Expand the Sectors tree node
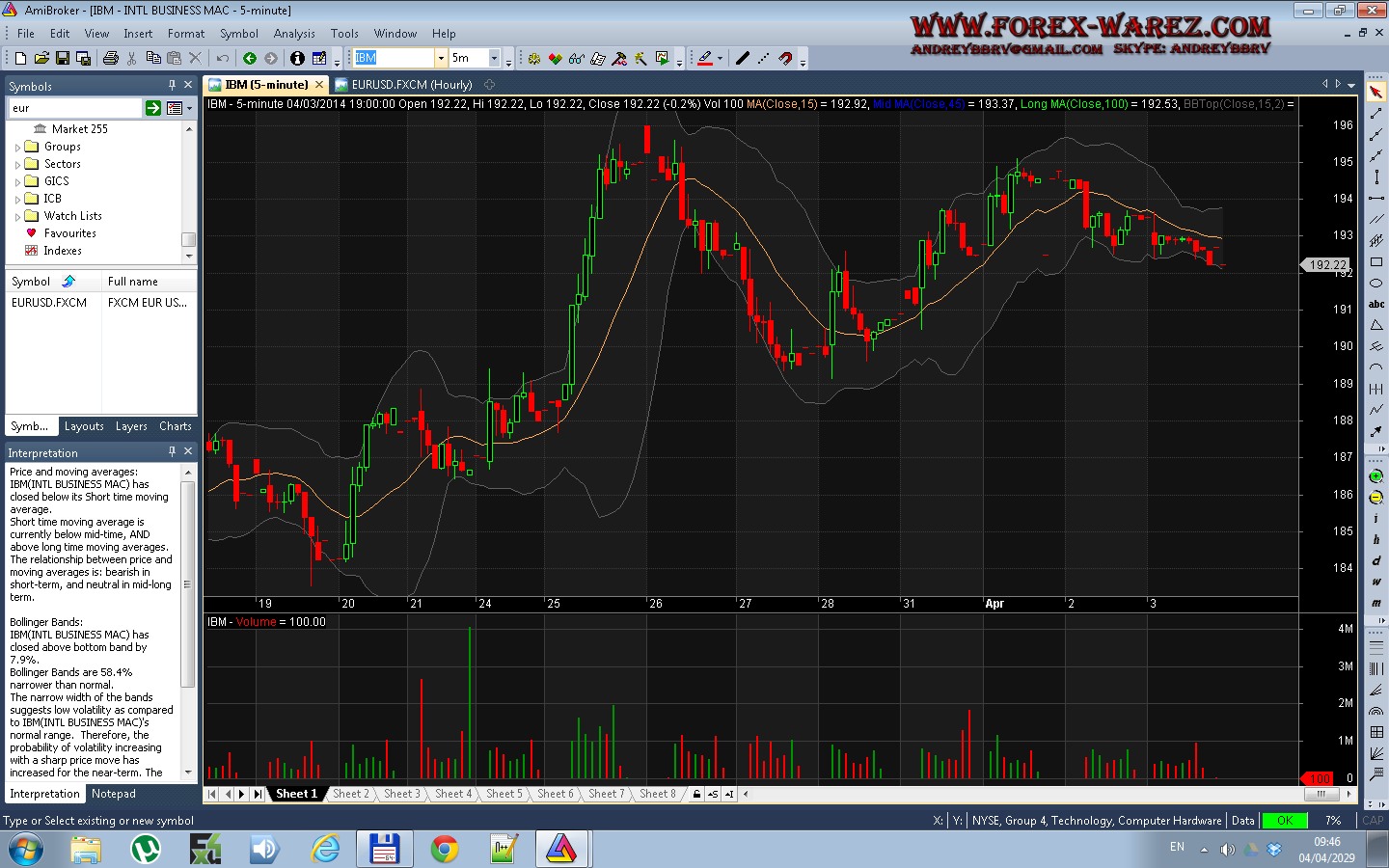 point(17,165)
